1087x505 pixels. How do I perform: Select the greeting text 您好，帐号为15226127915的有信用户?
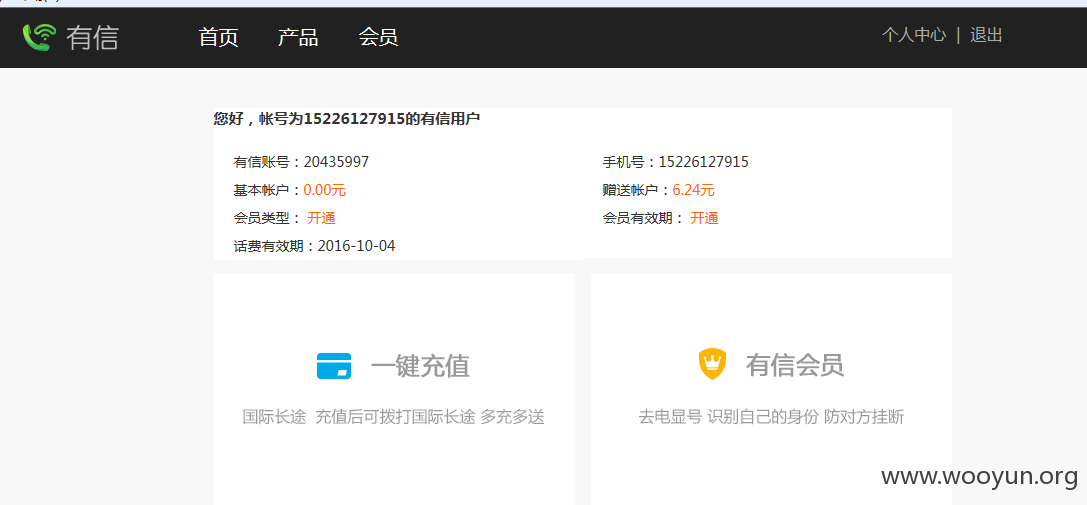(347, 119)
